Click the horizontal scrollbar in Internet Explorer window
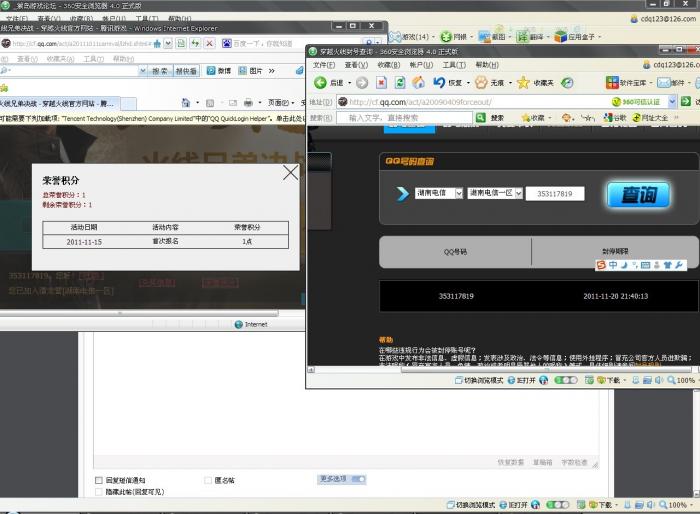This screenshot has width=700, height=514. [139, 313]
